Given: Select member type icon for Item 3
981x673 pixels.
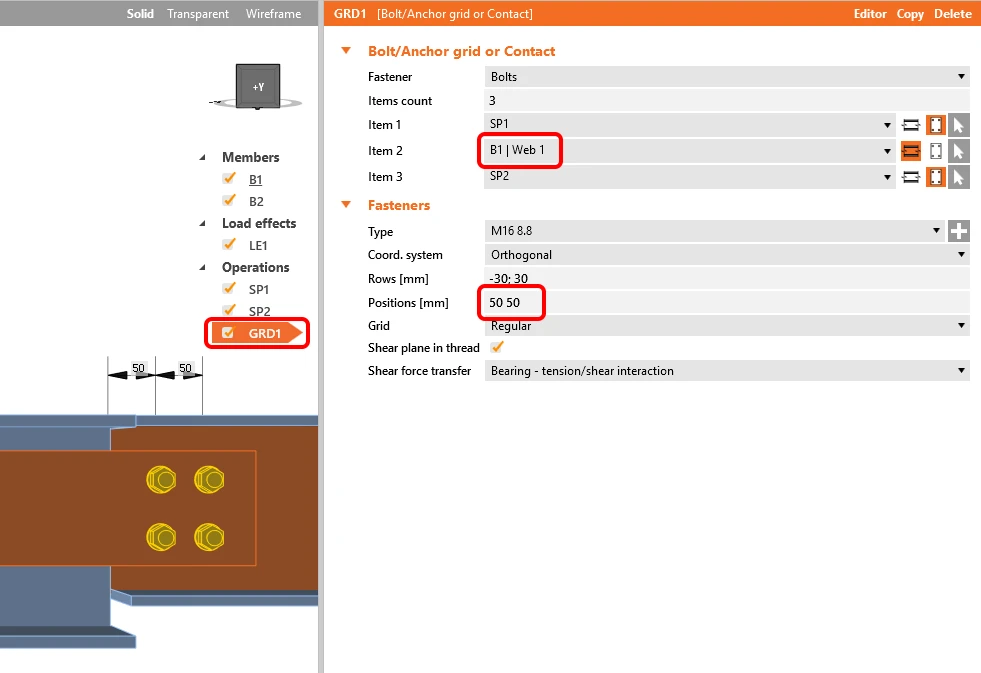Looking at the screenshot, I should point(911,177).
